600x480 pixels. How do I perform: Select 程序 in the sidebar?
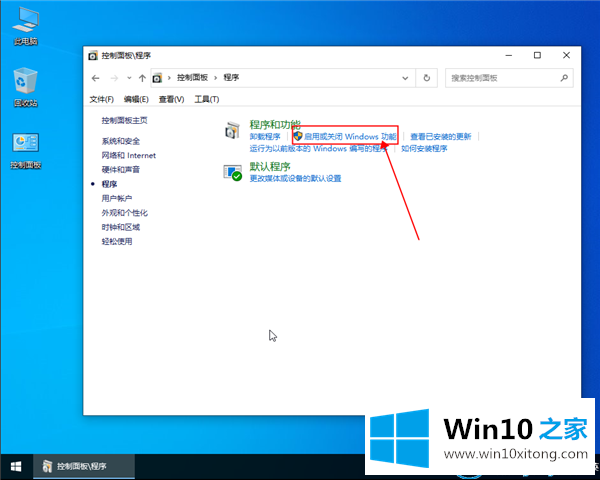[x=109, y=184]
